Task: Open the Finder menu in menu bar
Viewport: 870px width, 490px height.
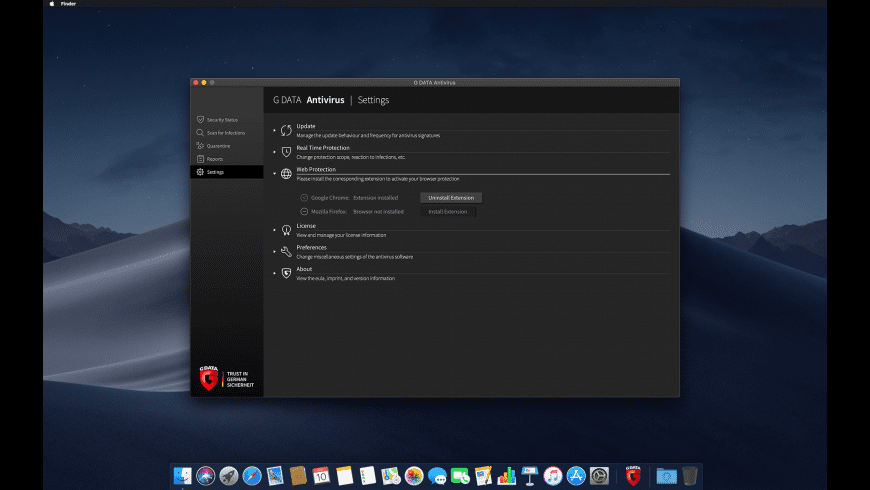Action: 68,3
